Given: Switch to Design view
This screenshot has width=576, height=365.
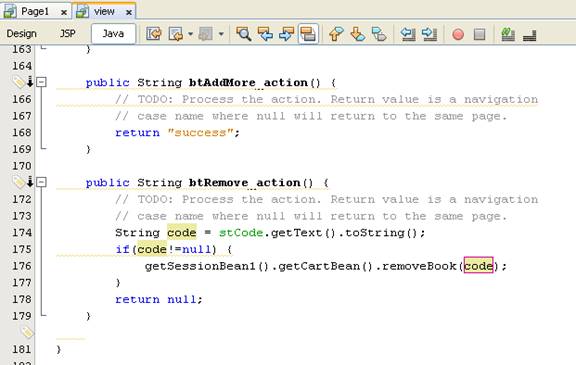Looking at the screenshot, I should 22,34.
